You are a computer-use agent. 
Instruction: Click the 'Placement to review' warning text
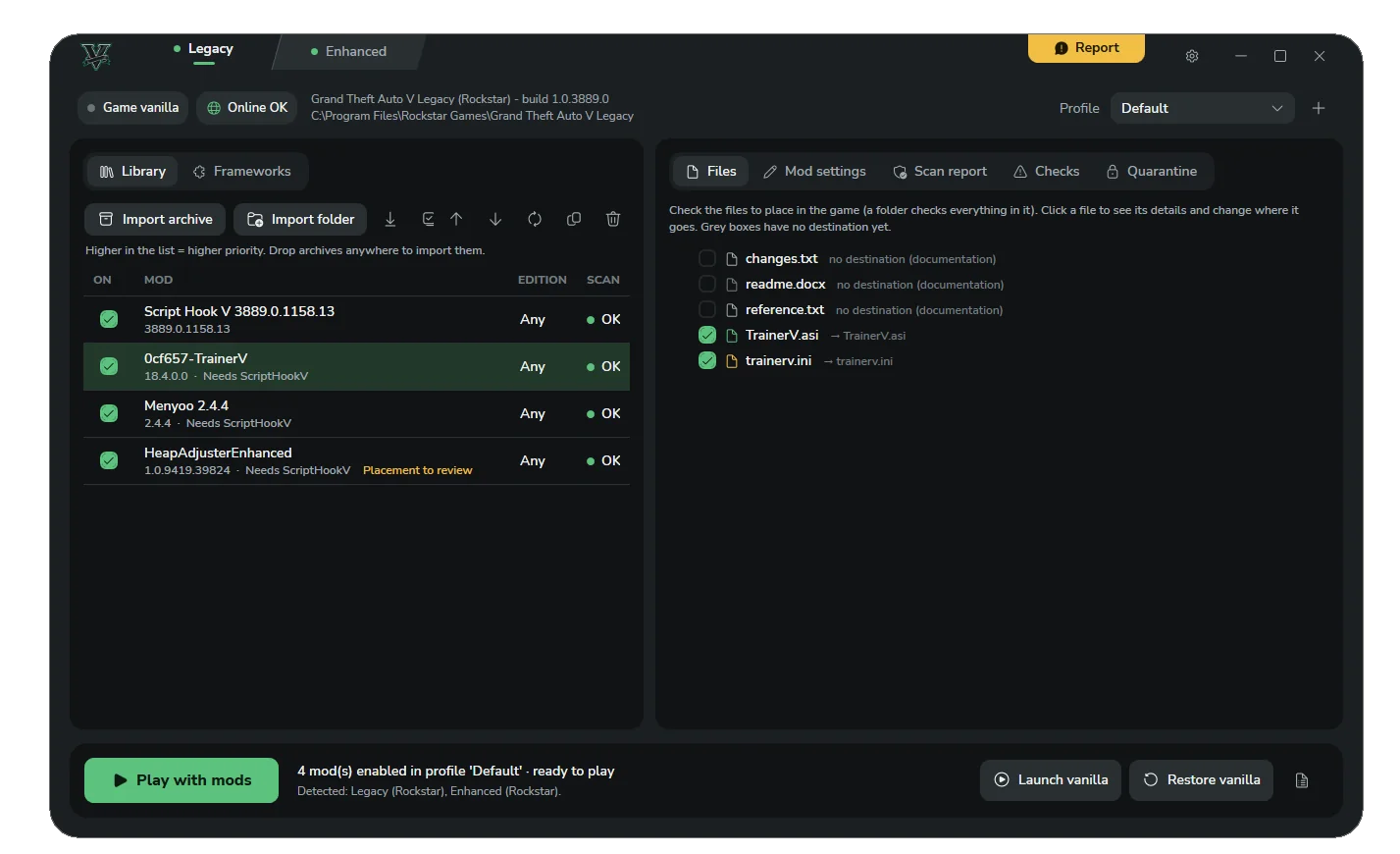pyautogui.click(x=418, y=470)
